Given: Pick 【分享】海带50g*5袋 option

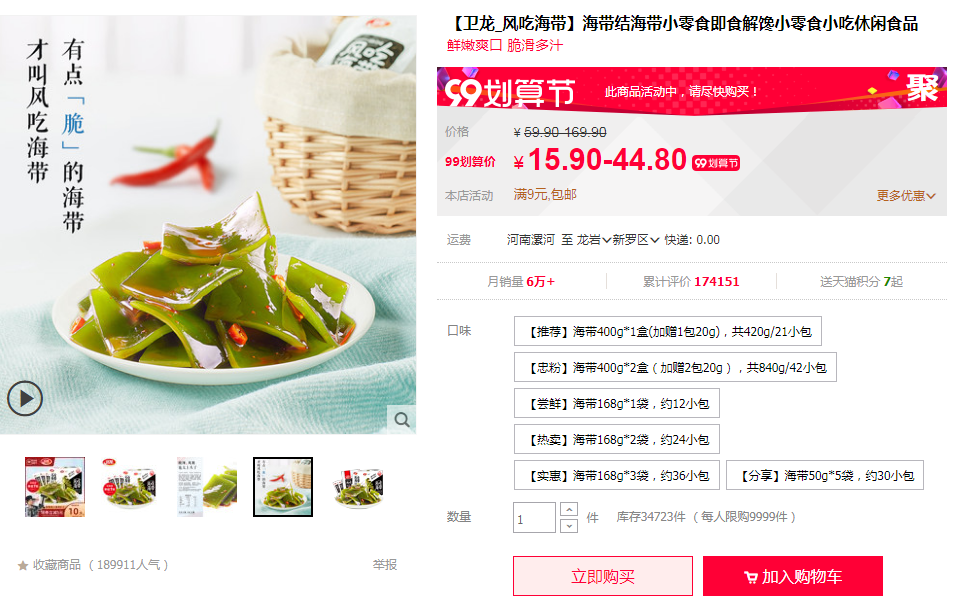Looking at the screenshot, I should pos(825,475).
